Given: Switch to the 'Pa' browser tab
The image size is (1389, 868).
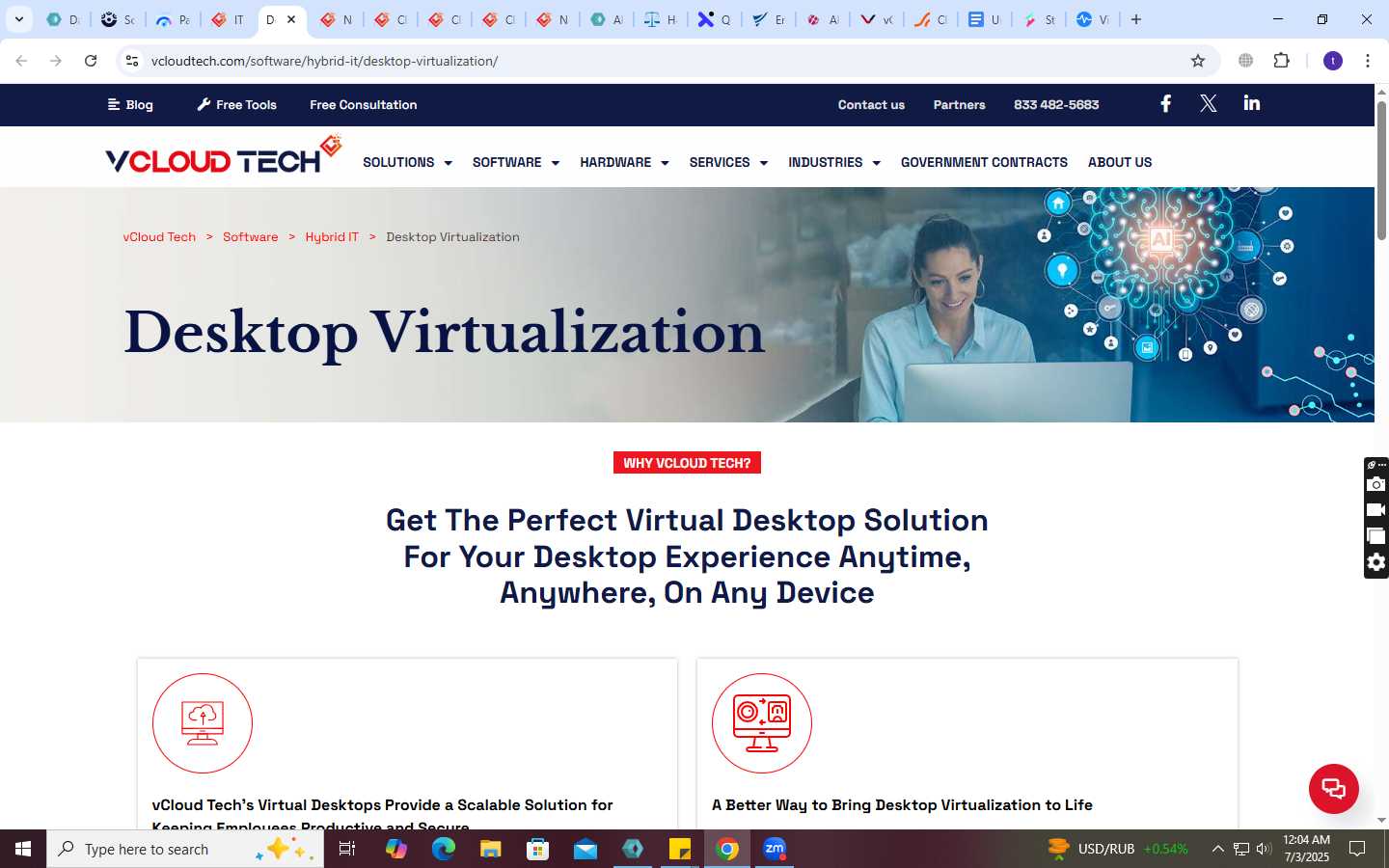Looking at the screenshot, I should [174, 19].
